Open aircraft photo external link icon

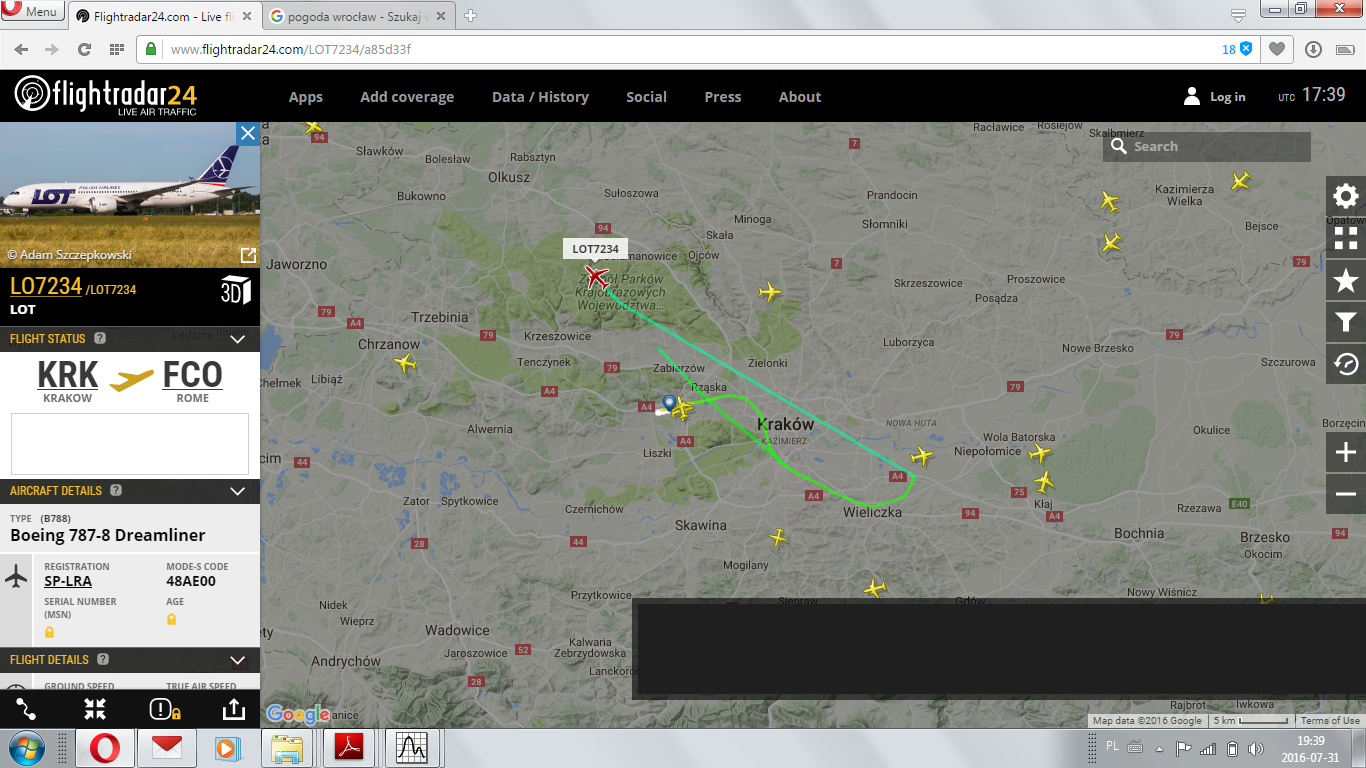(x=248, y=255)
